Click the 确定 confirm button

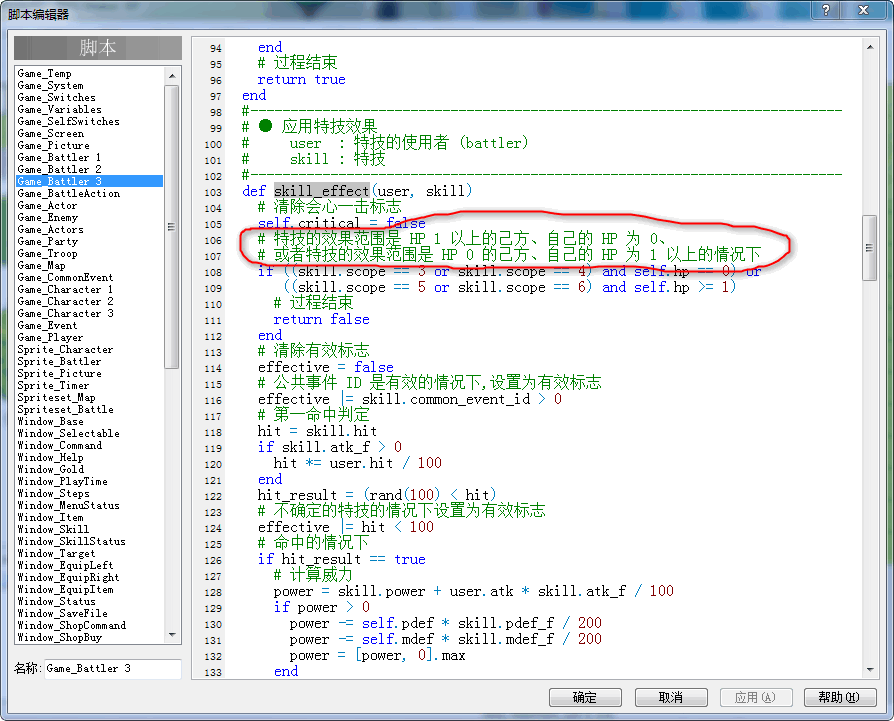tap(585, 697)
